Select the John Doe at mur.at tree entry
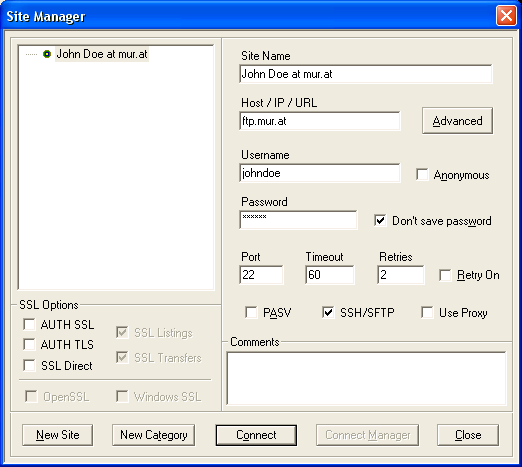This screenshot has width=522, height=467. [102, 54]
